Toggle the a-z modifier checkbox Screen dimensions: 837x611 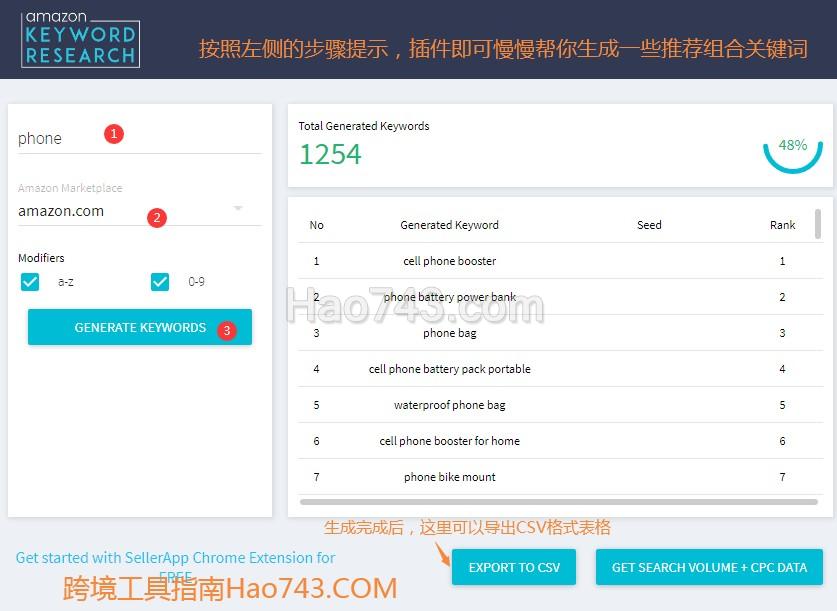click(30, 282)
